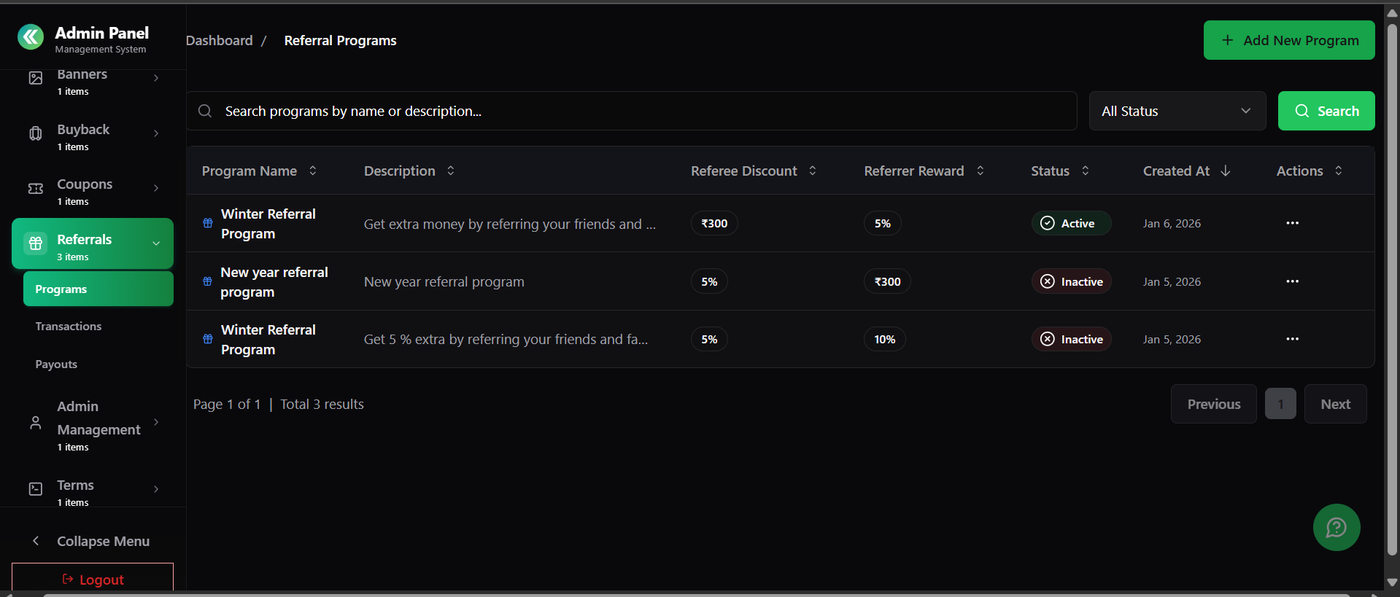Collapse the Referrals sidebar section

coord(156,243)
